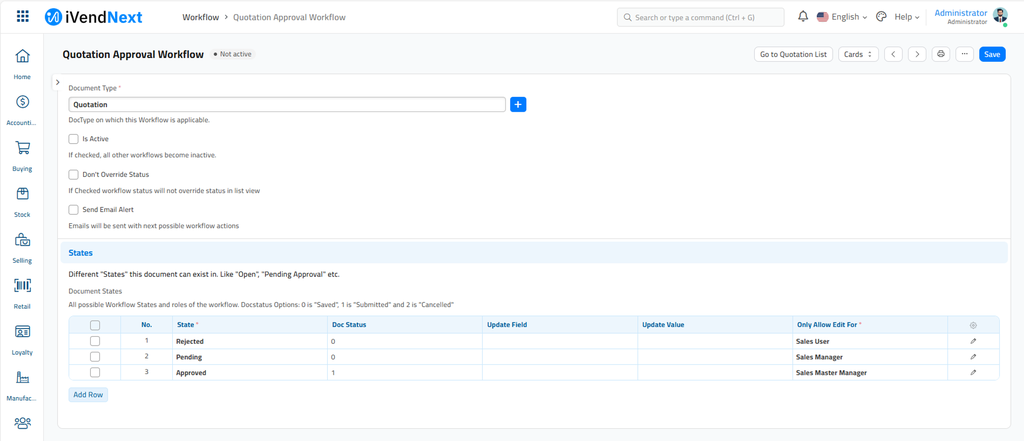Viewport: 1024px width, 441px height.
Task: Click the Rejected state cell
Action: pyautogui.click(x=249, y=341)
